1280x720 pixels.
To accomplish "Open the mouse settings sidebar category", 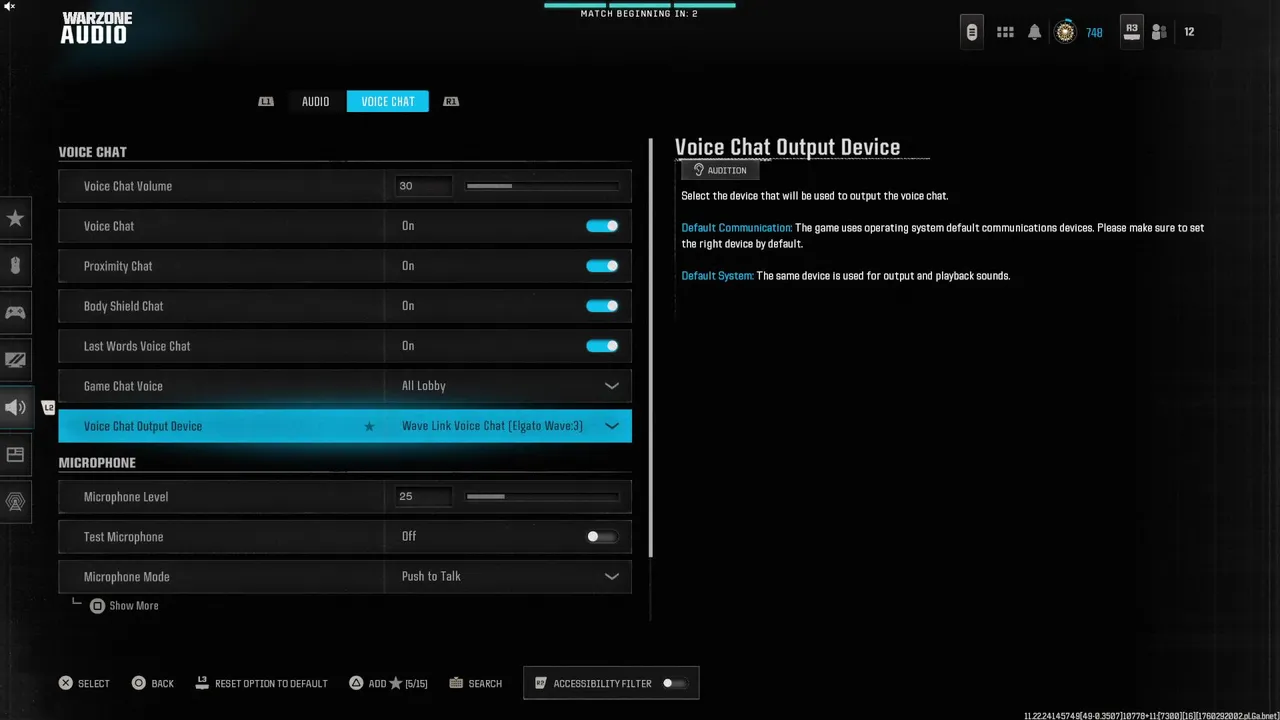I will tap(15, 266).
